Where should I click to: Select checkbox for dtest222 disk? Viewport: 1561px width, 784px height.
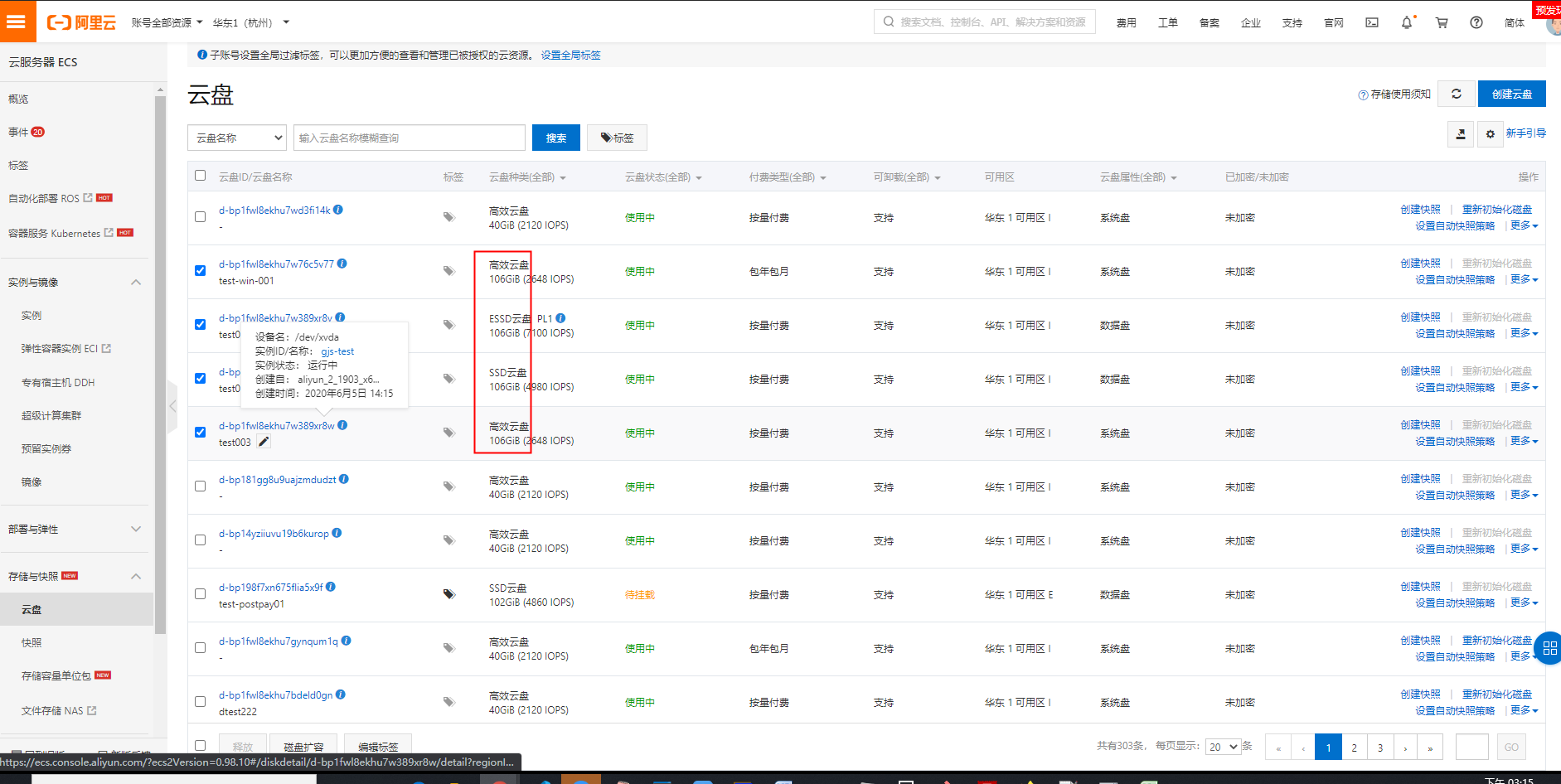[x=200, y=702]
